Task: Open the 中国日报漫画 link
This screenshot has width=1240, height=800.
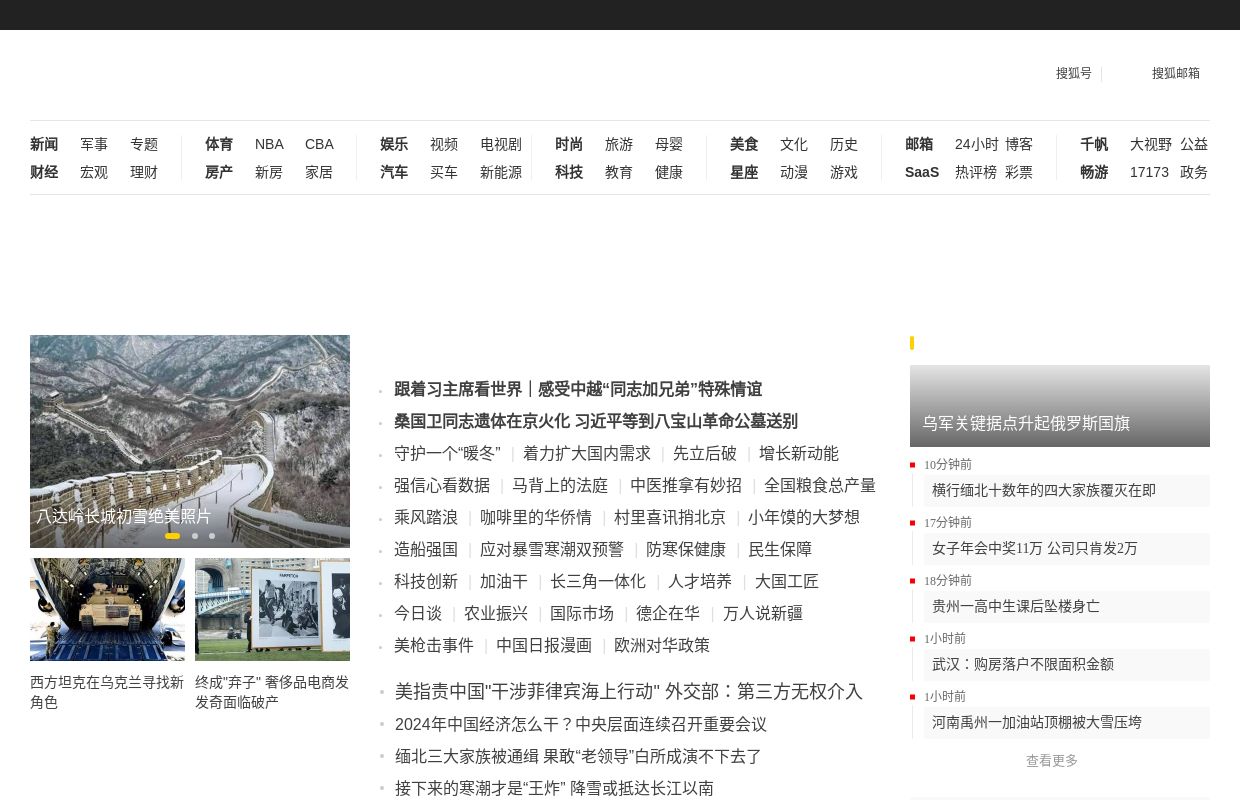Action: tap(544, 646)
